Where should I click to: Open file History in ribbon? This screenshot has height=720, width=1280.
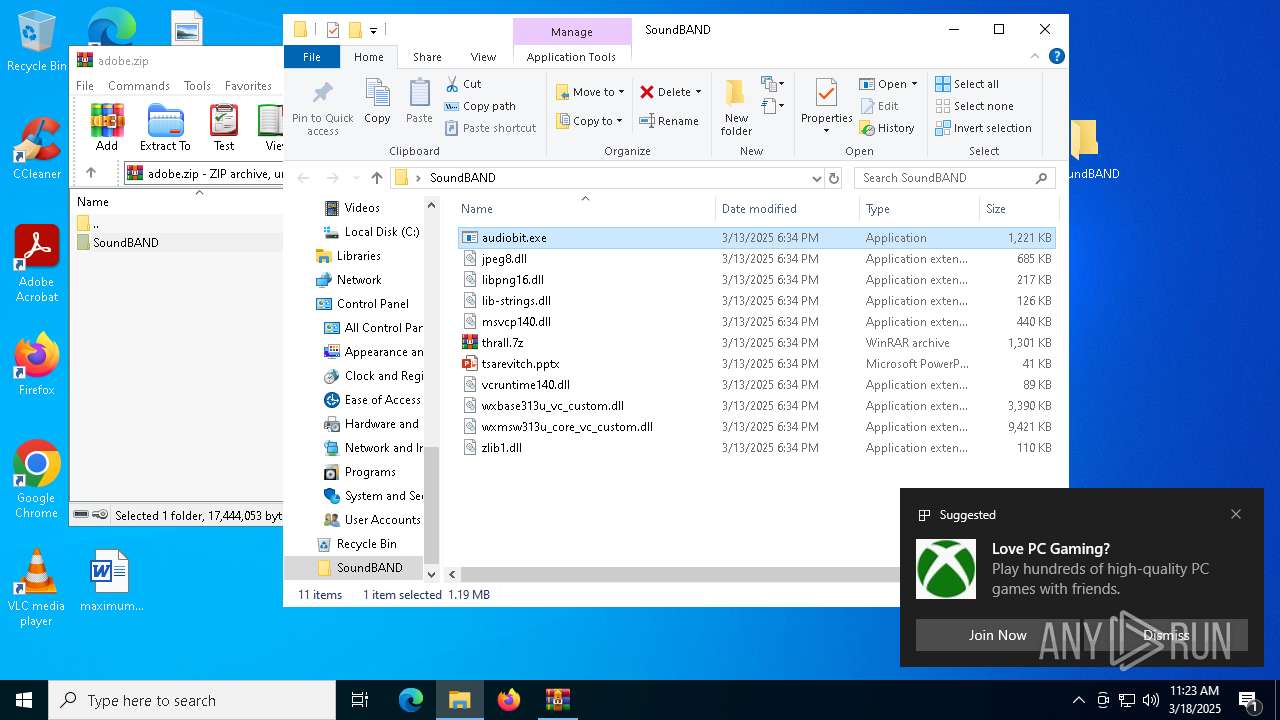coord(886,128)
